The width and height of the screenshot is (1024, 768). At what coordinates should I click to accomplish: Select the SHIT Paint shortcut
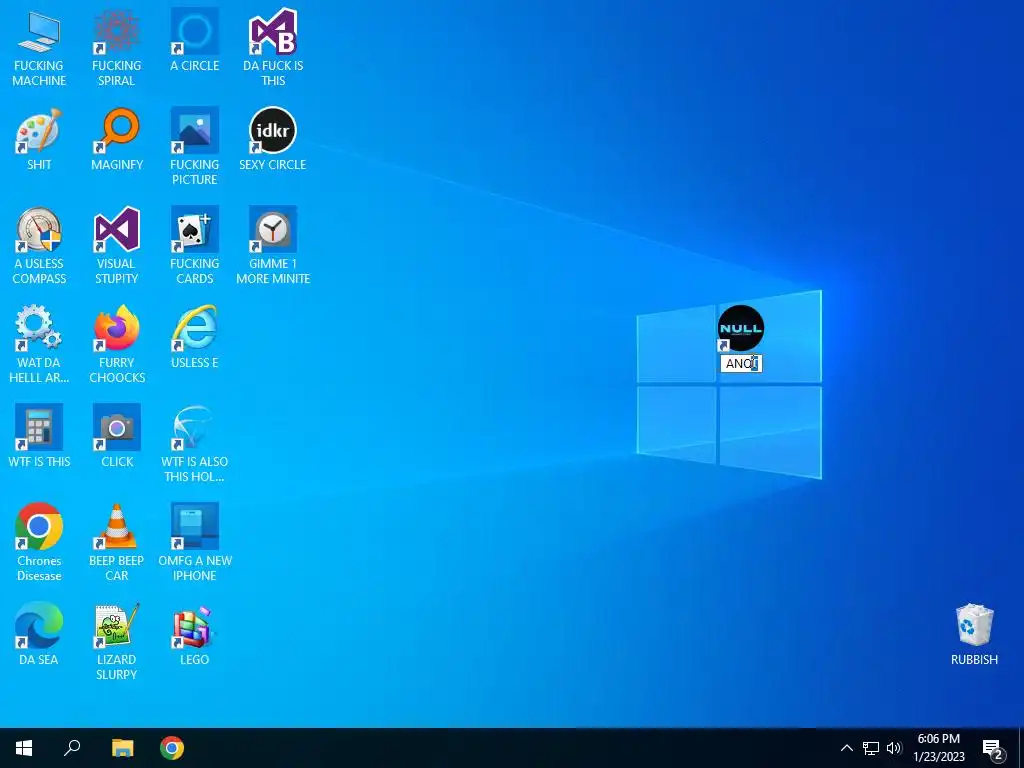(x=39, y=131)
